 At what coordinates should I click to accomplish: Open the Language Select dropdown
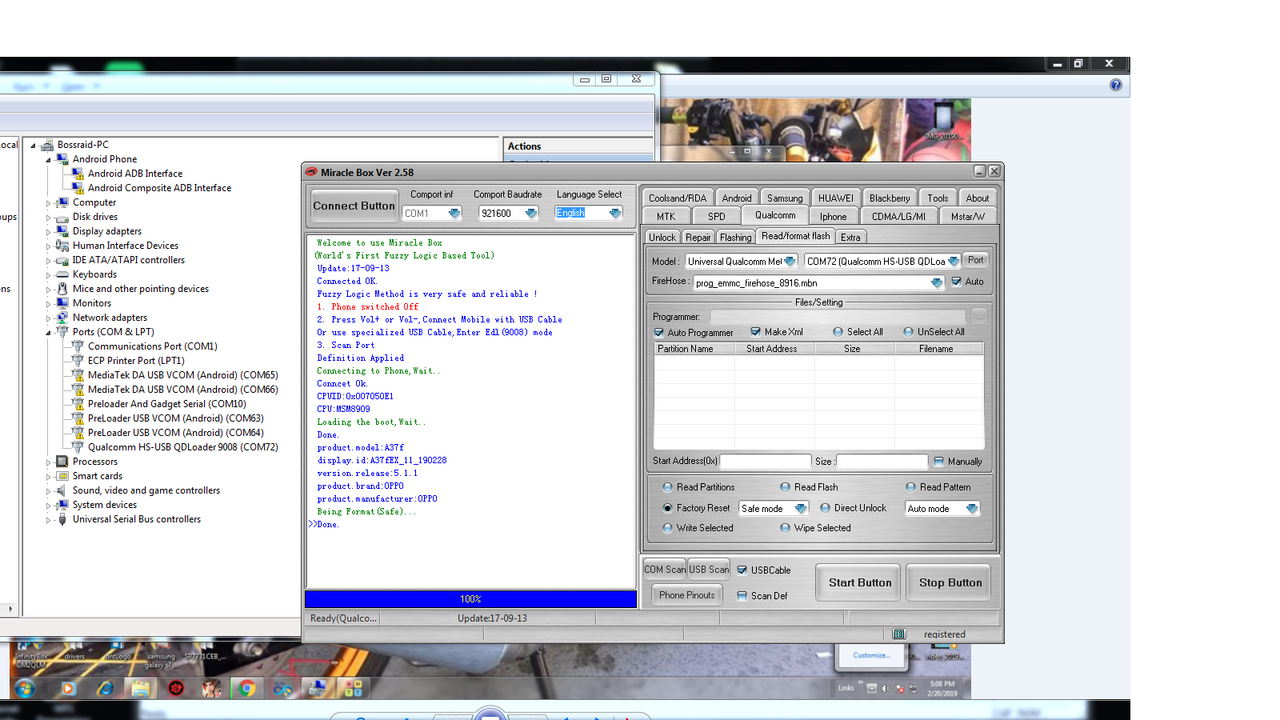pos(589,213)
